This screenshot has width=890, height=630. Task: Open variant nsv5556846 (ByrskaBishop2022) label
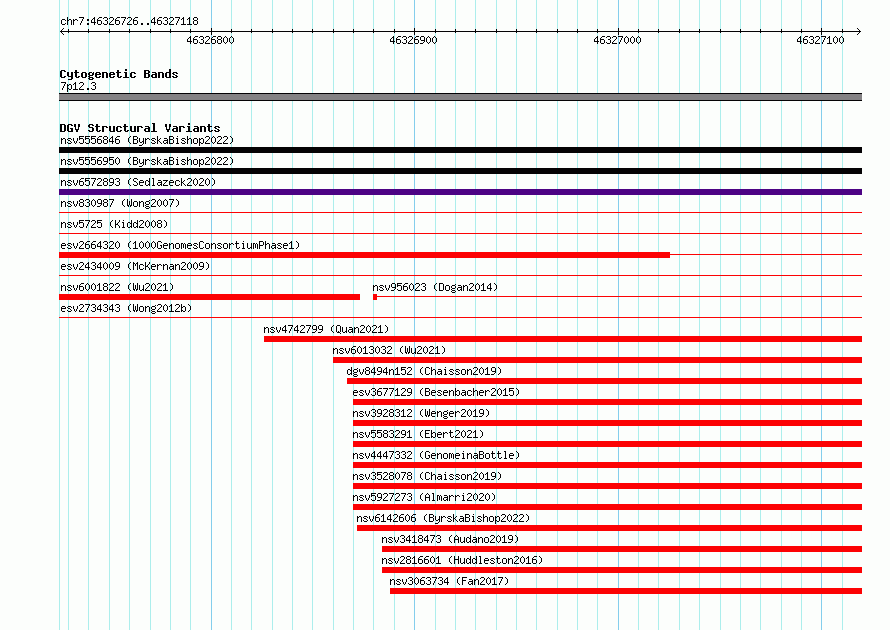tap(147, 140)
